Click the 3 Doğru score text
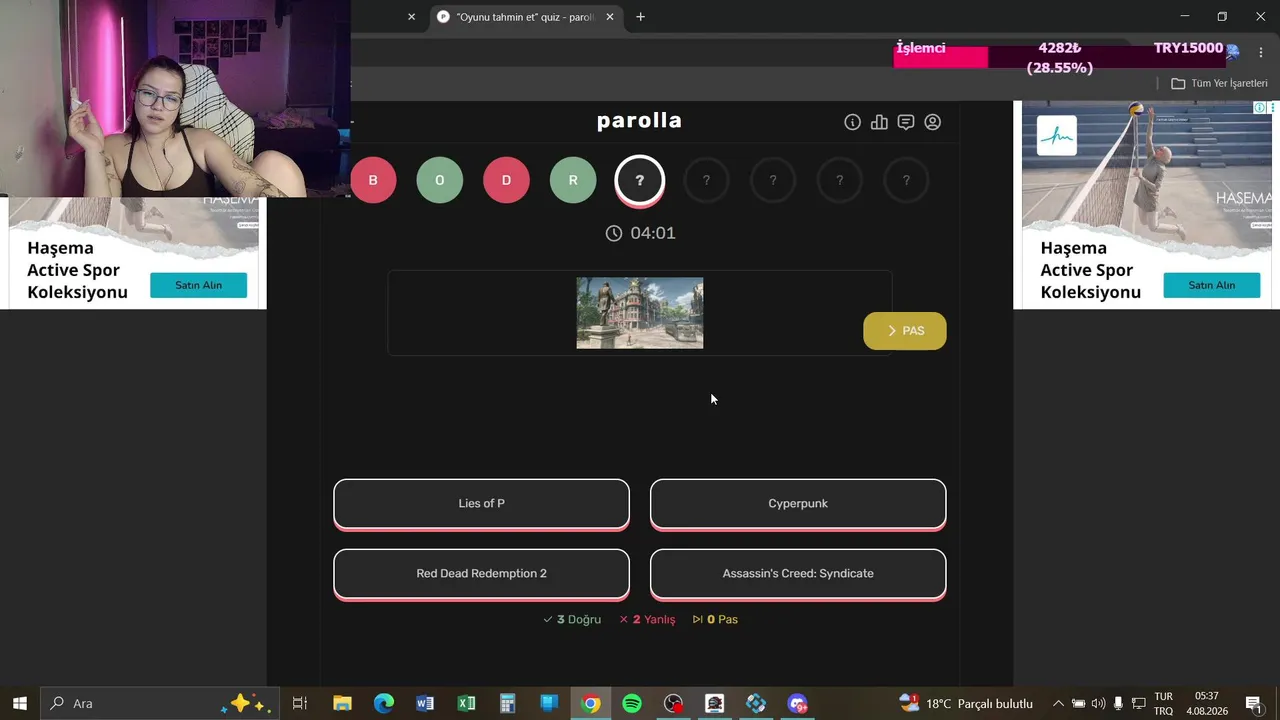The width and height of the screenshot is (1280, 720). pyautogui.click(x=572, y=619)
